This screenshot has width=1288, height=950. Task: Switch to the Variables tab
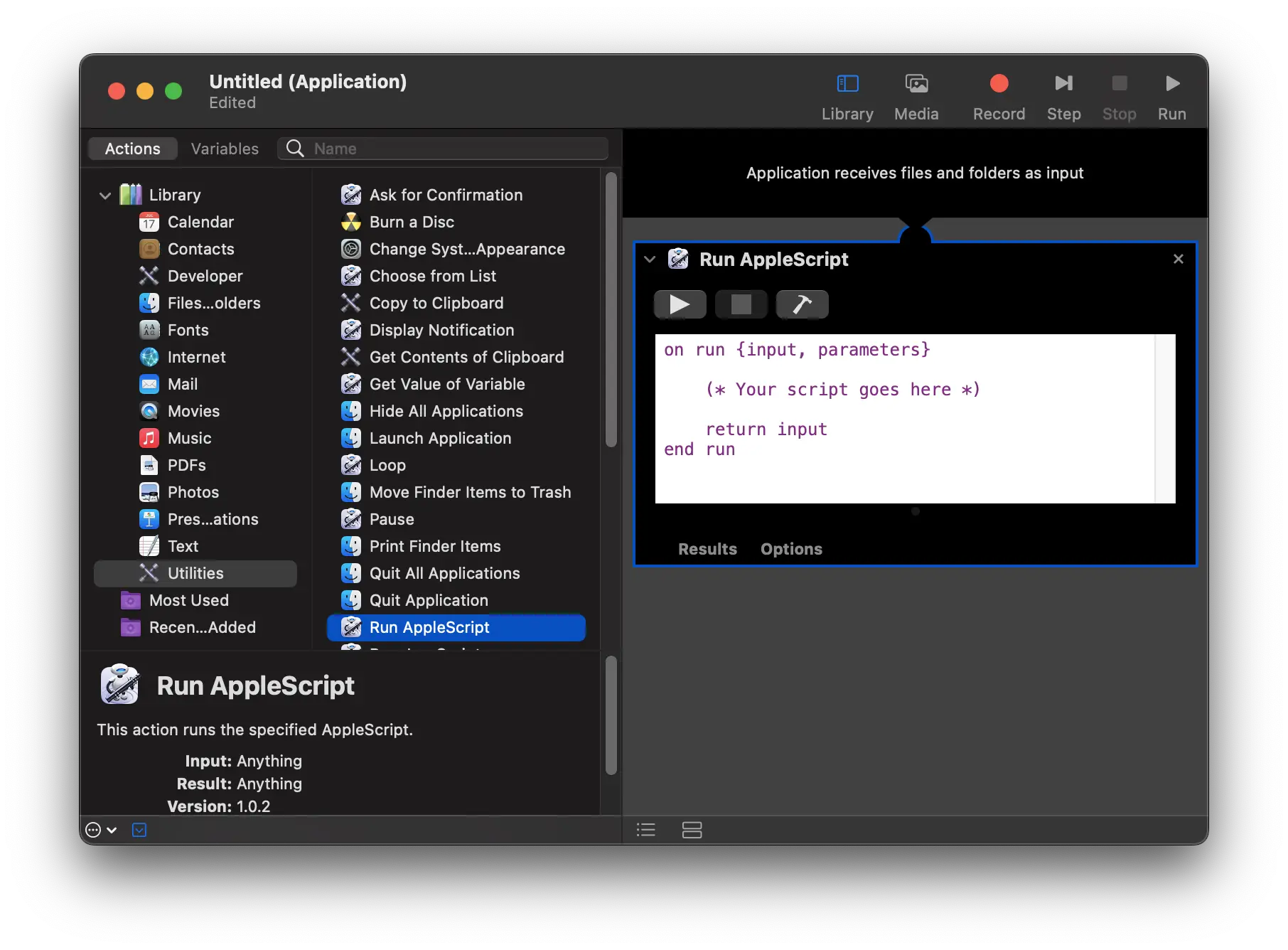coord(225,149)
